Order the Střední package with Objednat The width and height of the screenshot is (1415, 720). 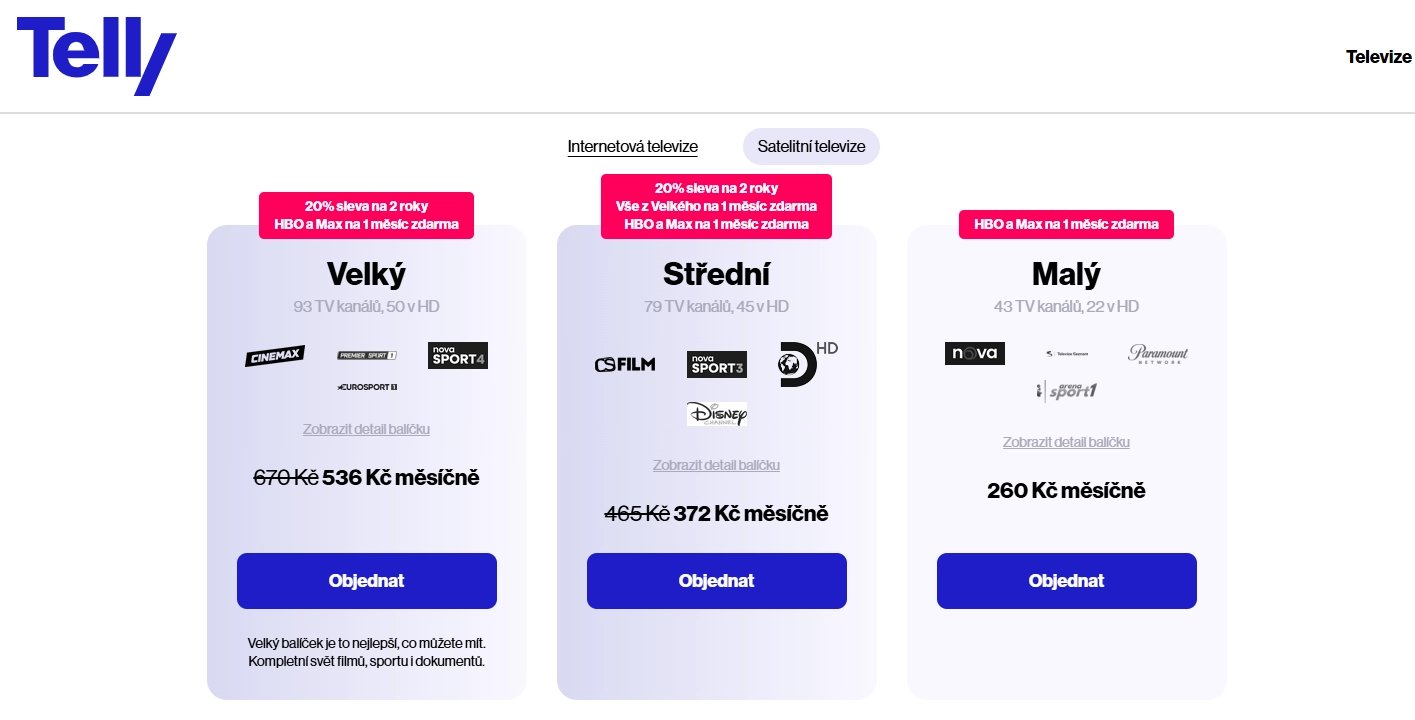[716, 580]
